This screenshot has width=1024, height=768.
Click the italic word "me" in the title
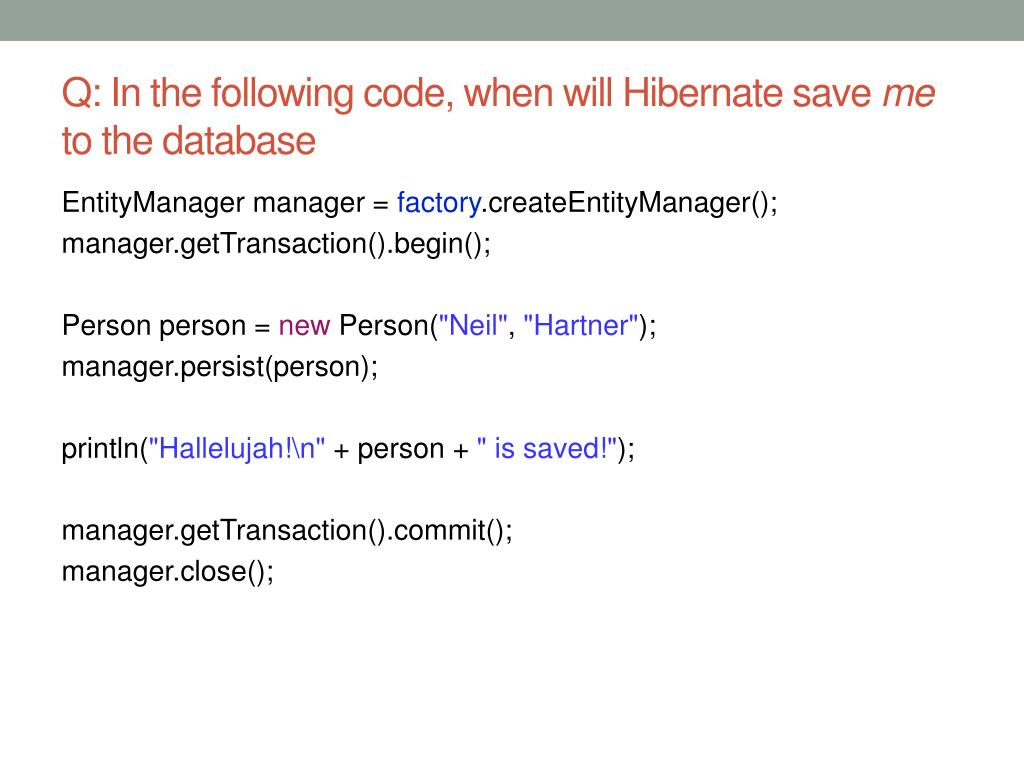tap(908, 95)
